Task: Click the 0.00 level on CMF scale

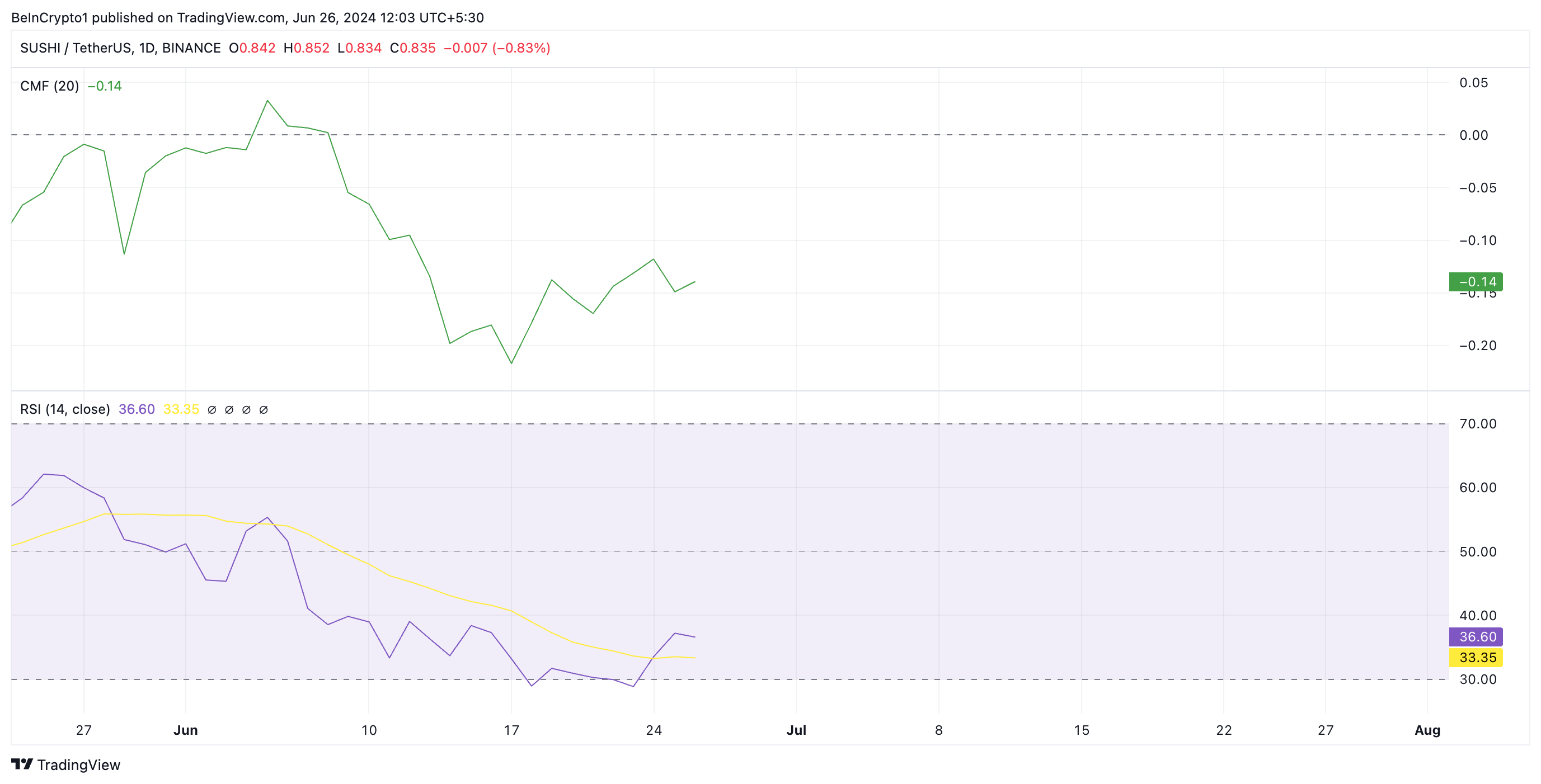Action: 1473,135
